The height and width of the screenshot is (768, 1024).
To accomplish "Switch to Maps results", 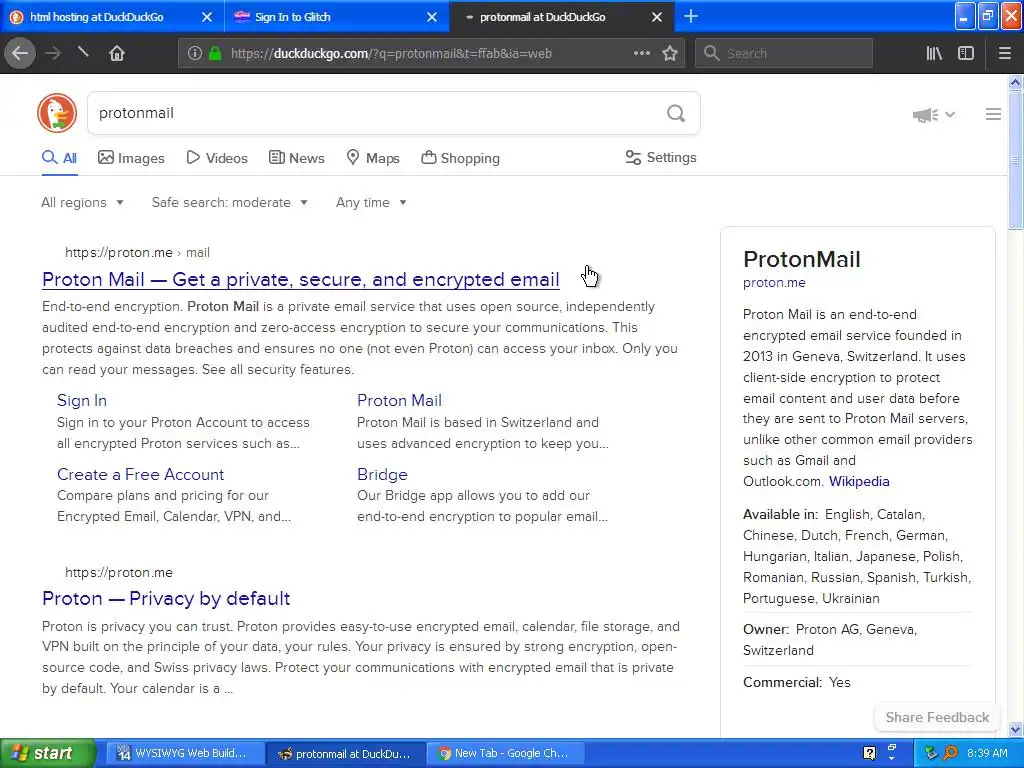I will 373,158.
